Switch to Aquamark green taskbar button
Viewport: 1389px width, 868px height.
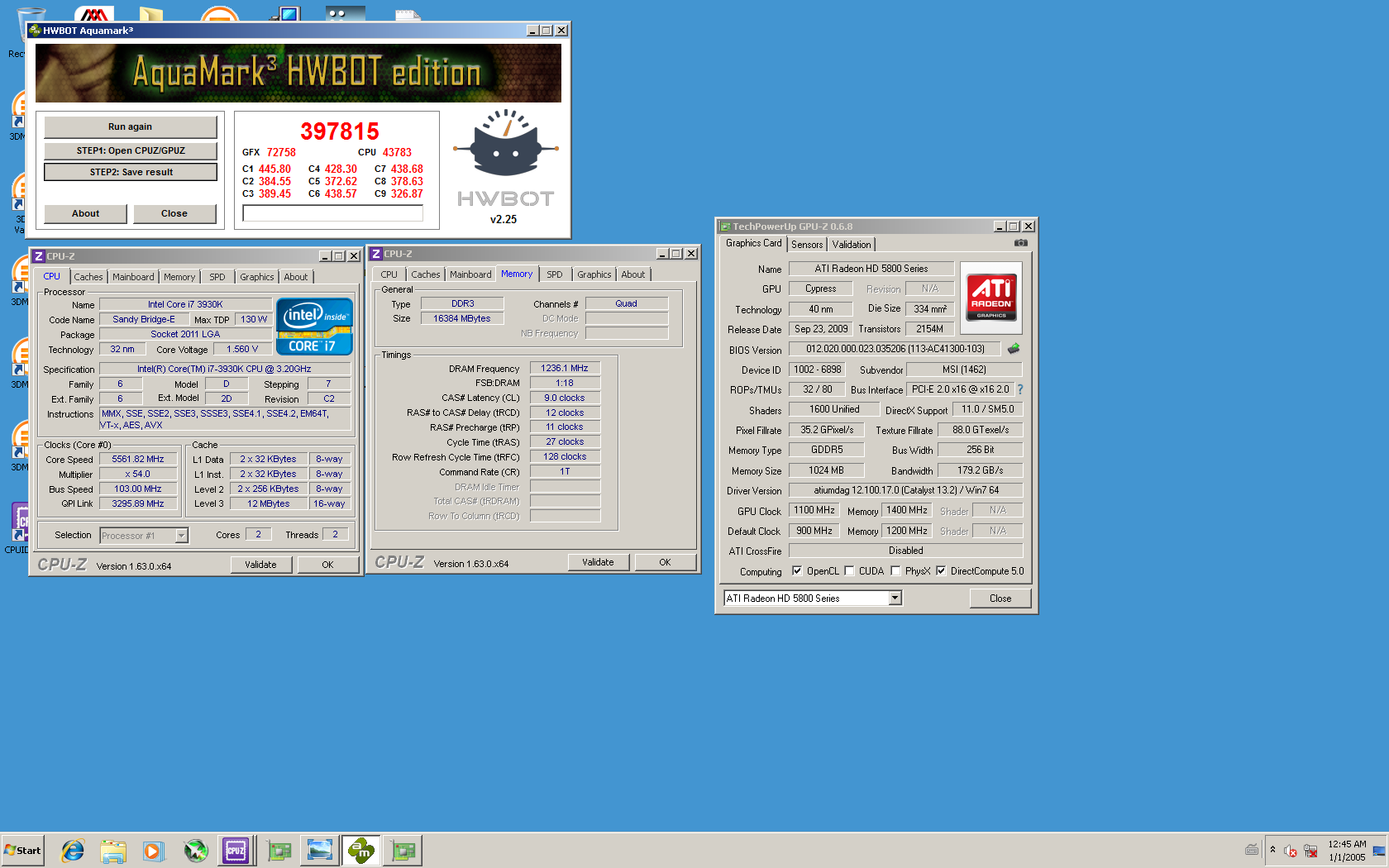tap(361, 850)
